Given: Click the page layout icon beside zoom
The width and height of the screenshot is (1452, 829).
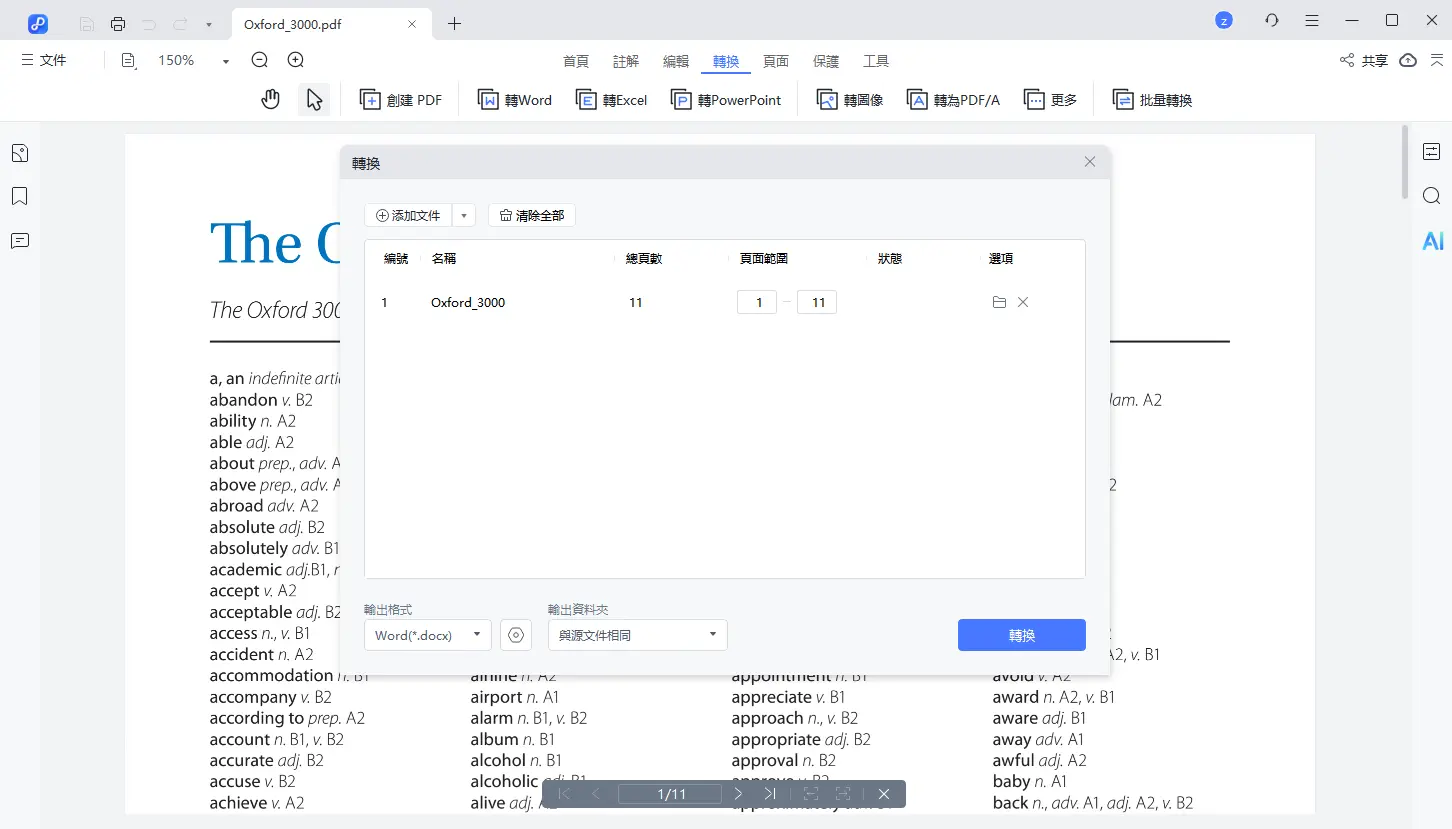Looking at the screenshot, I should [x=128, y=61].
